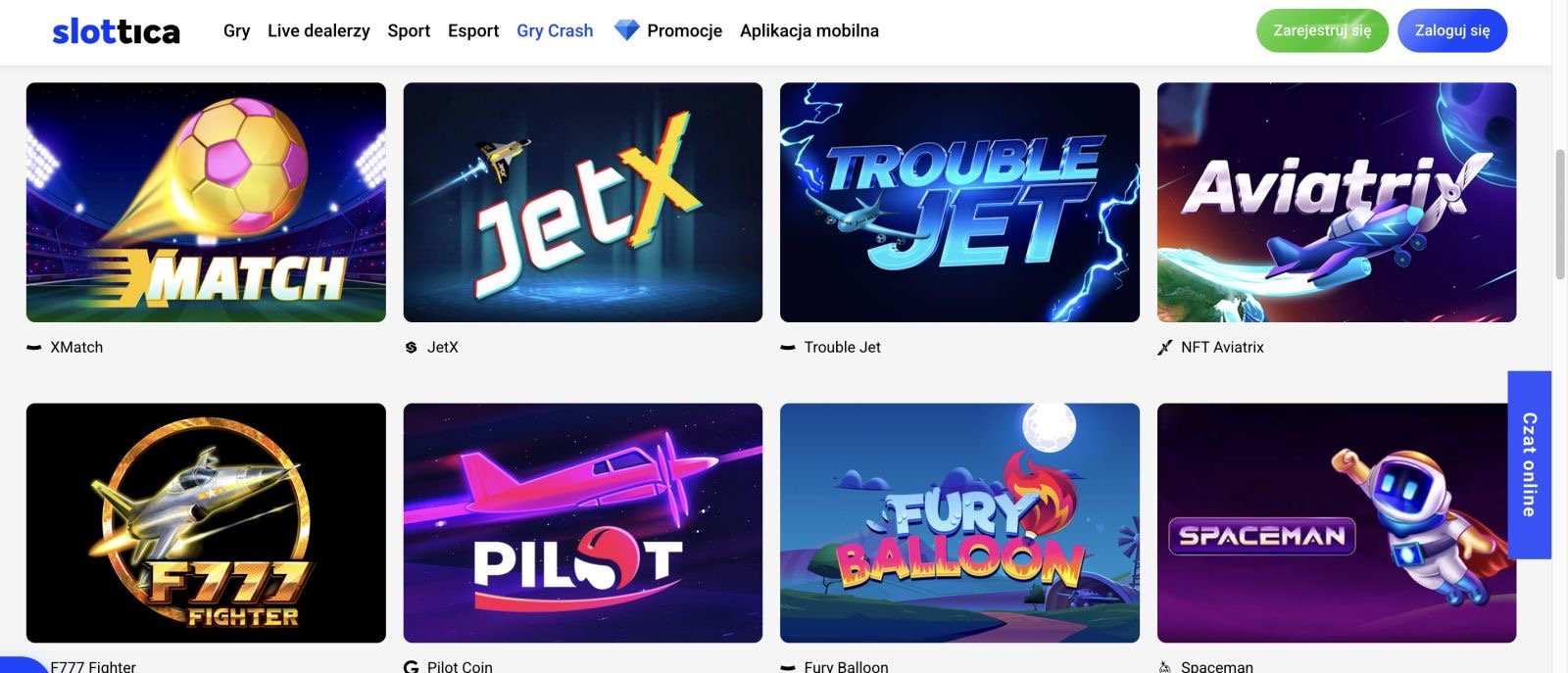Click the Slottica logo
The image size is (1568, 673).
click(116, 31)
